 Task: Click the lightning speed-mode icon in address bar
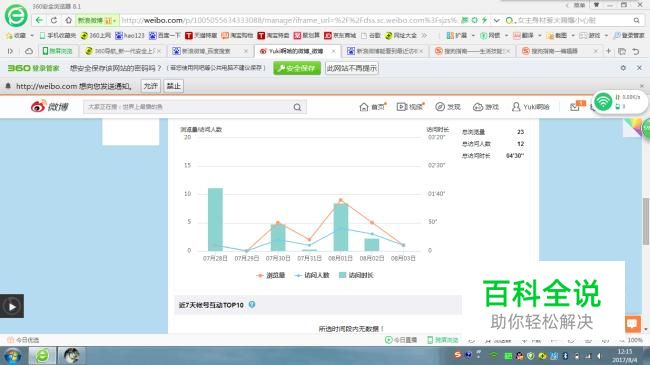click(484, 20)
